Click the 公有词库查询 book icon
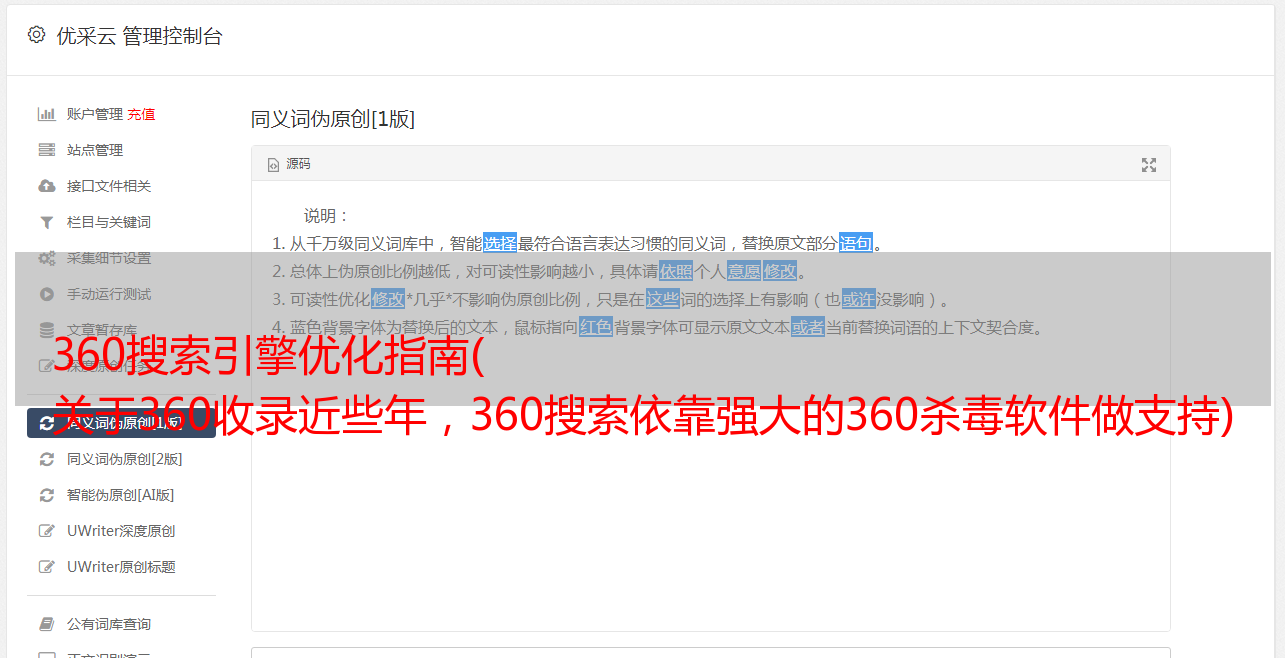 46,624
